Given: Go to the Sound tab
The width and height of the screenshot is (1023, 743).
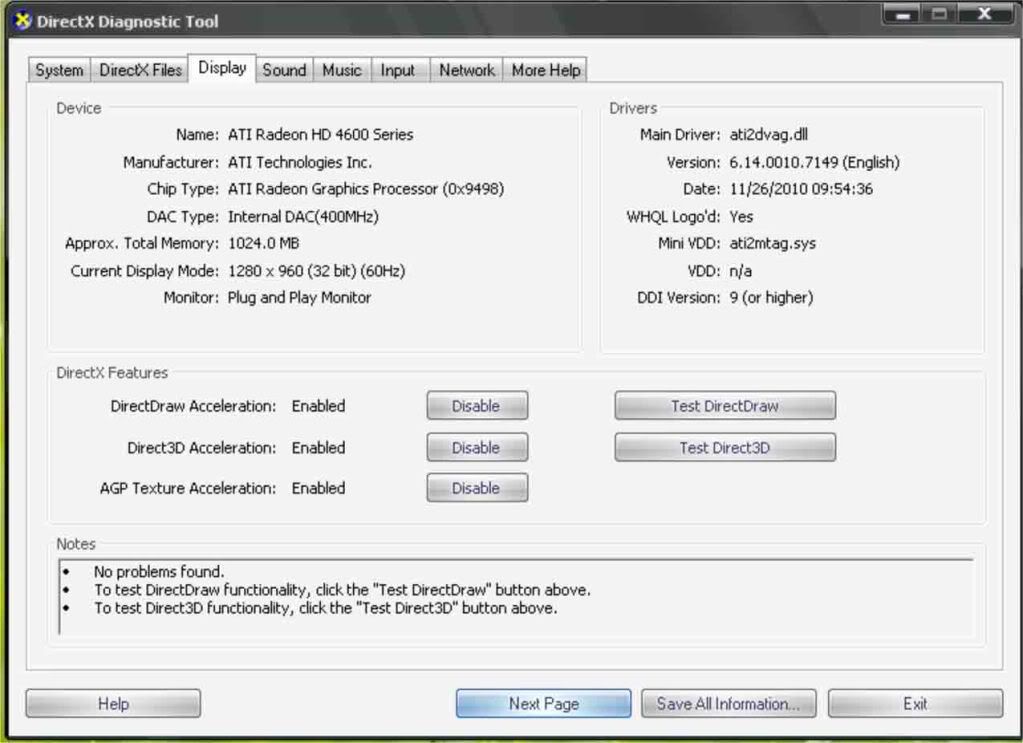Looking at the screenshot, I should click(284, 70).
